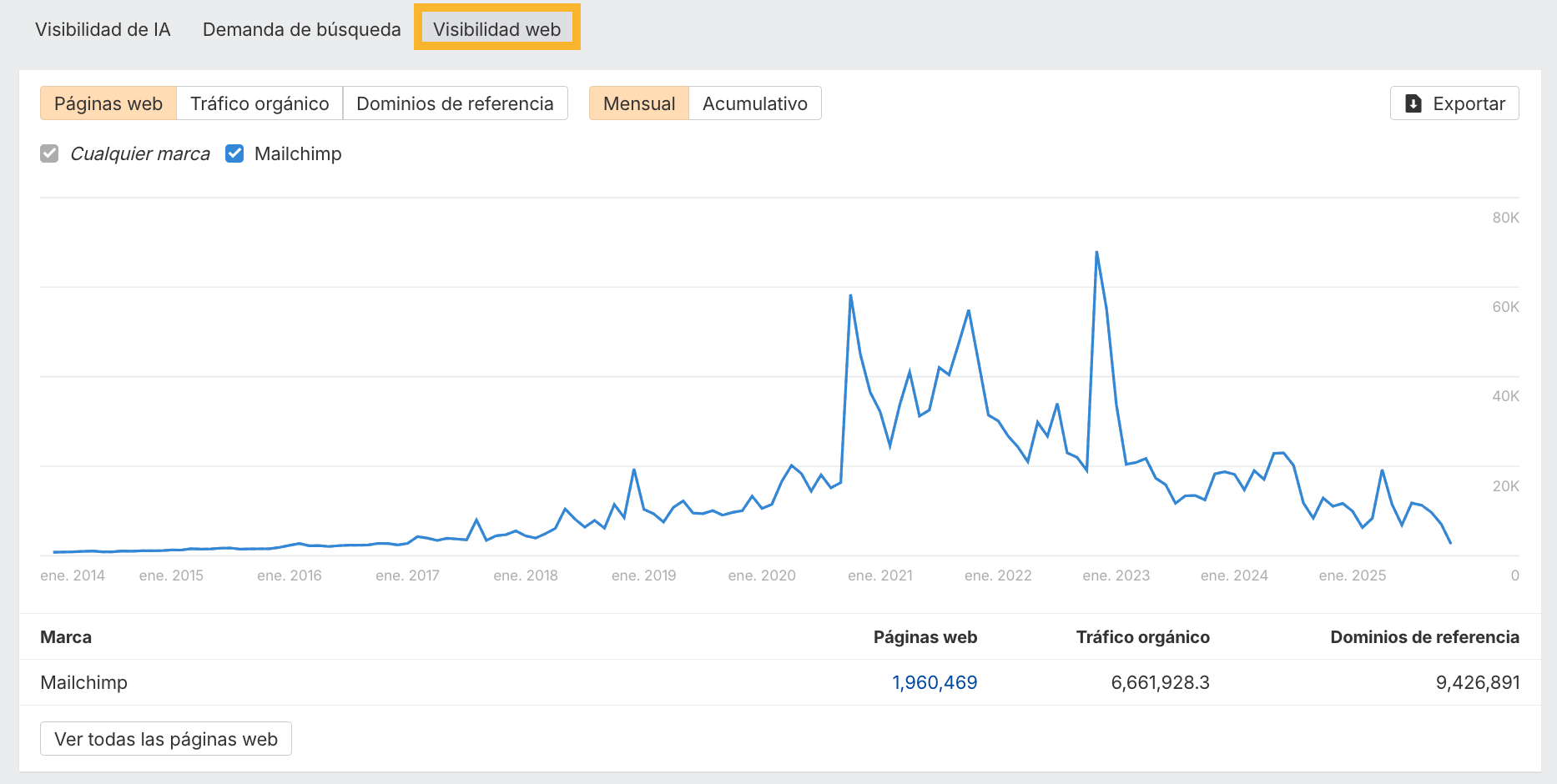Click the ene. 2021 axis label
The width and height of the screenshot is (1557, 784).
879,575
